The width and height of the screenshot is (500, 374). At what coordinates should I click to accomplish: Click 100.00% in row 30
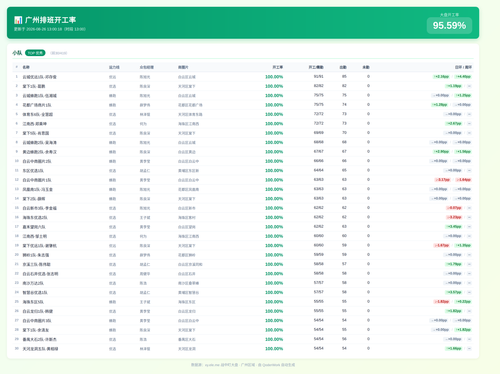click(274, 349)
